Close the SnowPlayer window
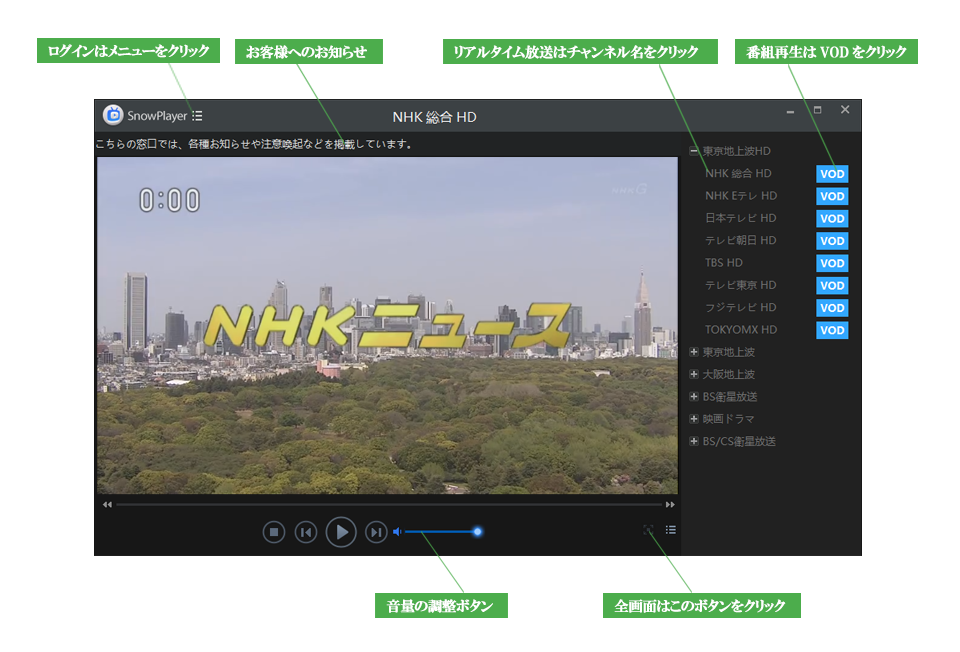Screen dimensions: 960x652 coord(845,109)
